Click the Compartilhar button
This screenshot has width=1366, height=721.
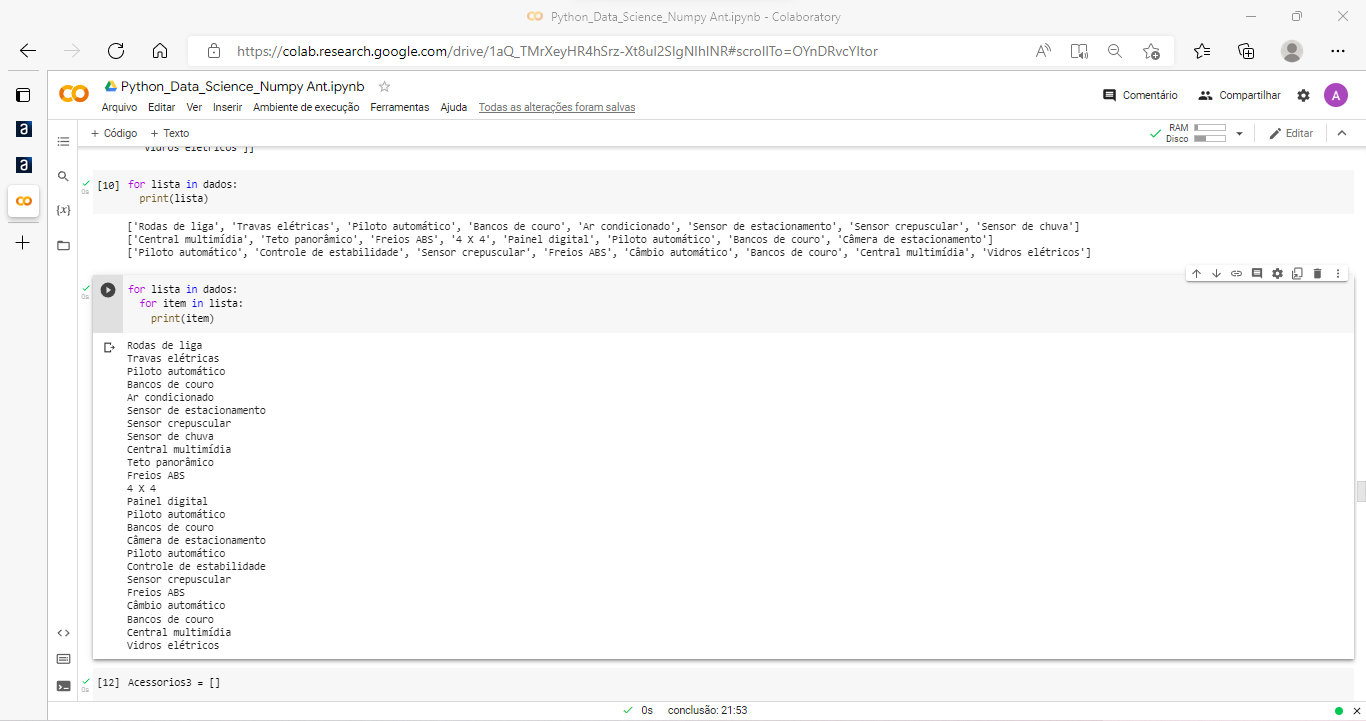point(1239,95)
